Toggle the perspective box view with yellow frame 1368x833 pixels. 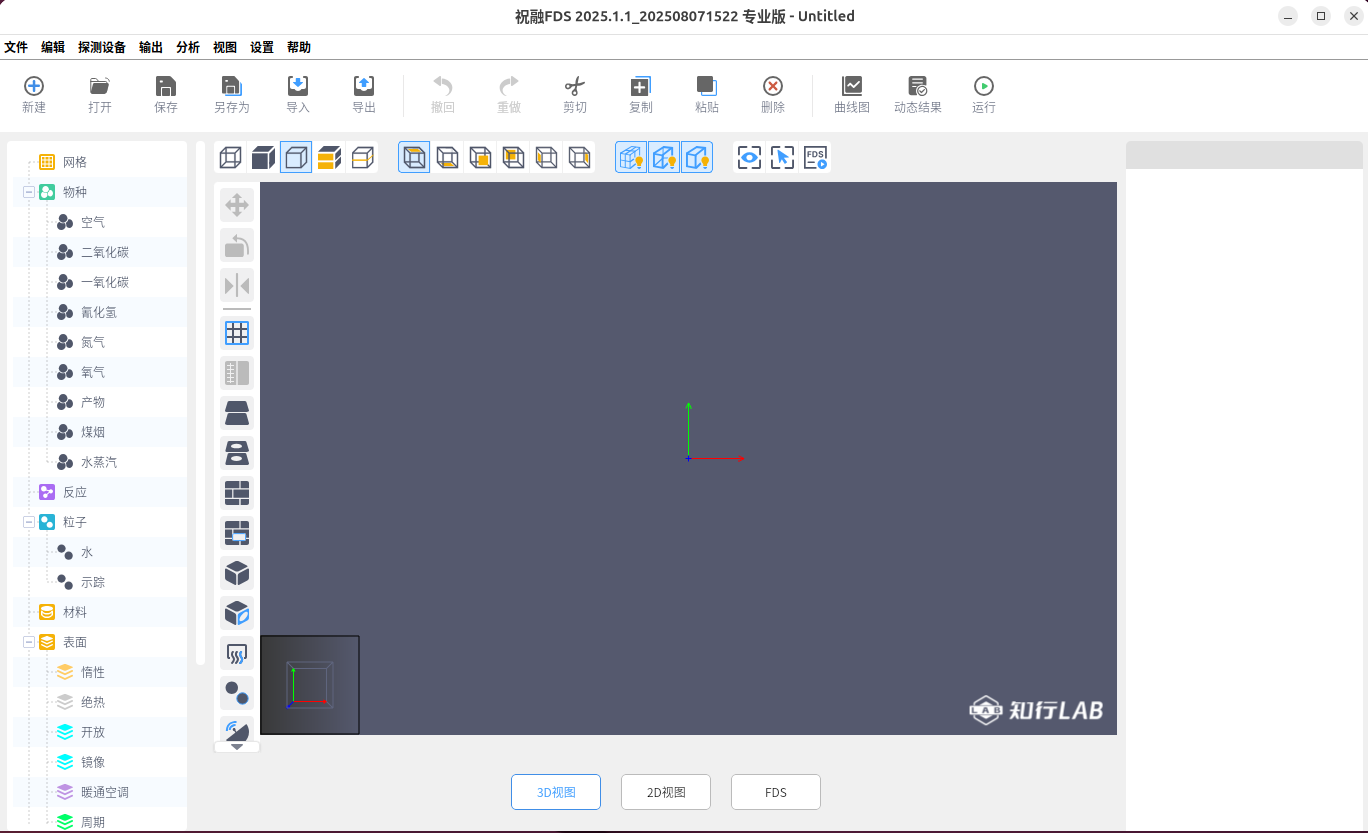point(414,157)
